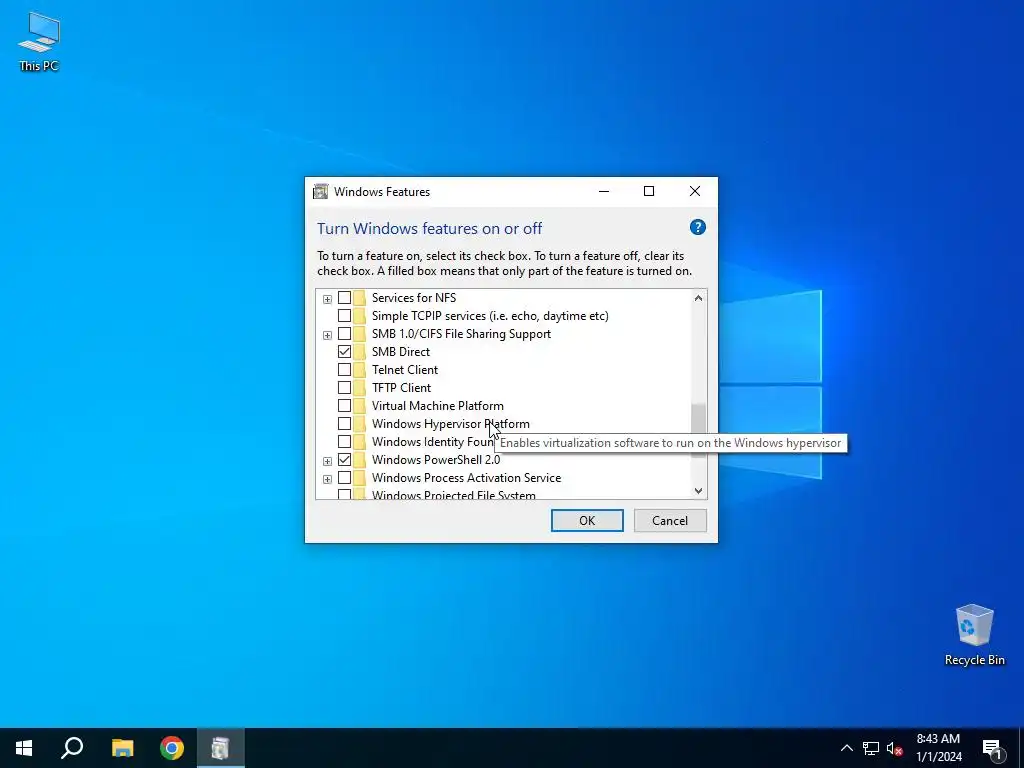Select Simple TCPIP services row label
Viewport: 1024px width, 768px height.
click(490, 315)
